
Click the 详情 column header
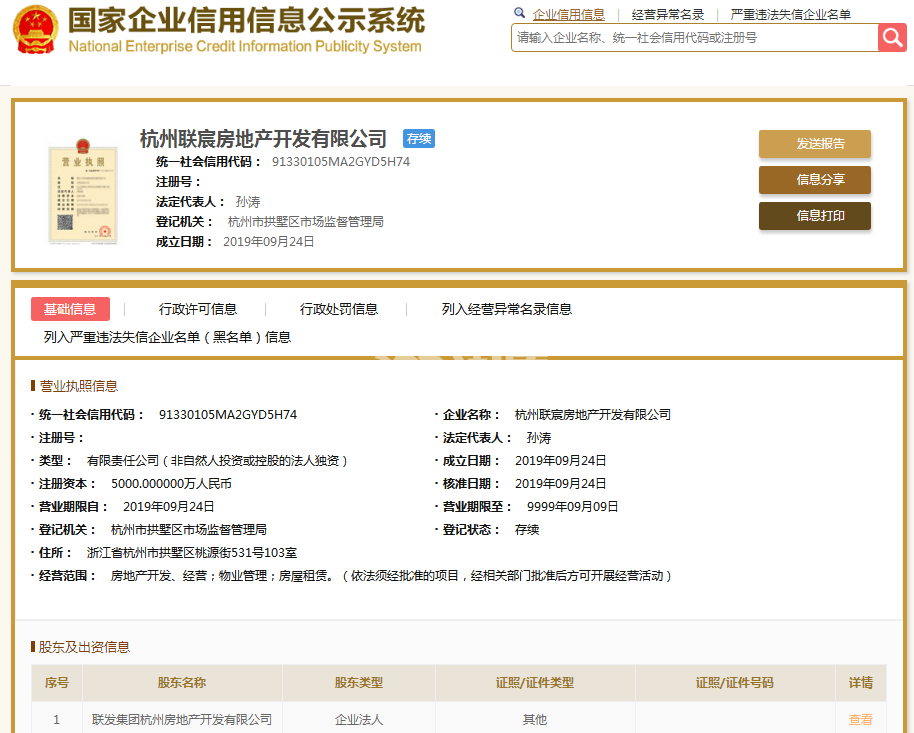(860, 682)
